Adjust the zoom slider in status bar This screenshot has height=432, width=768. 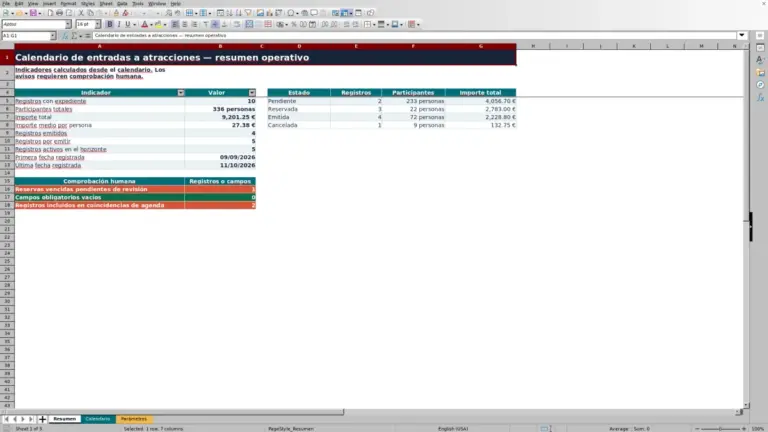[720, 429]
